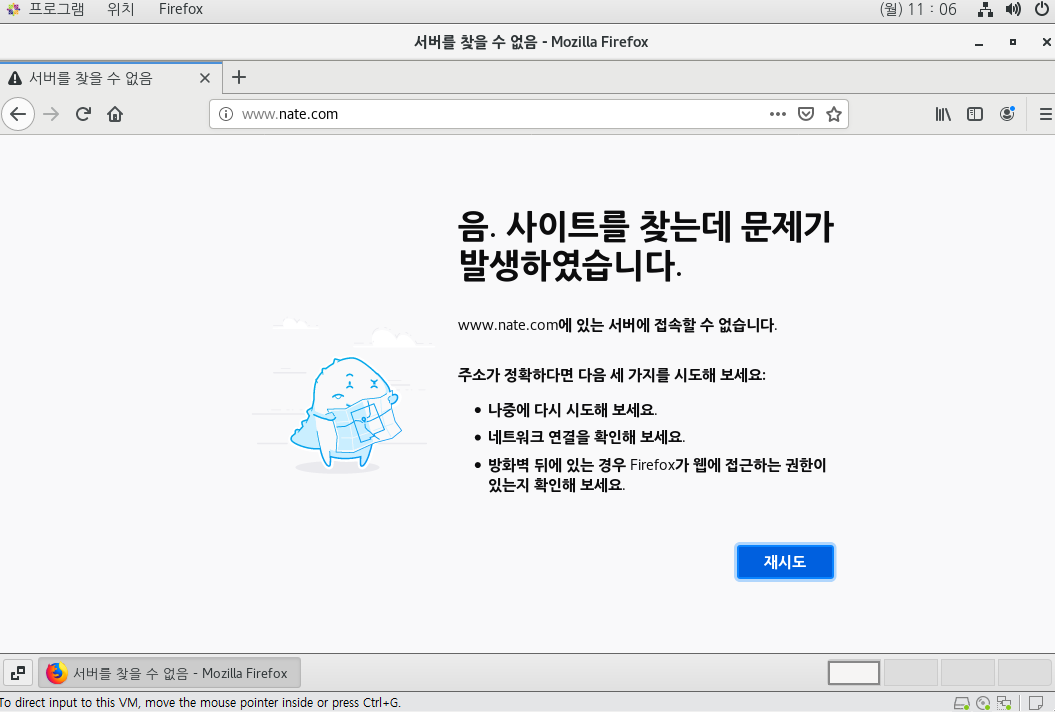Open the clock showing (월) 11:06
Viewport: 1055px width, 712px height.
point(918,9)
